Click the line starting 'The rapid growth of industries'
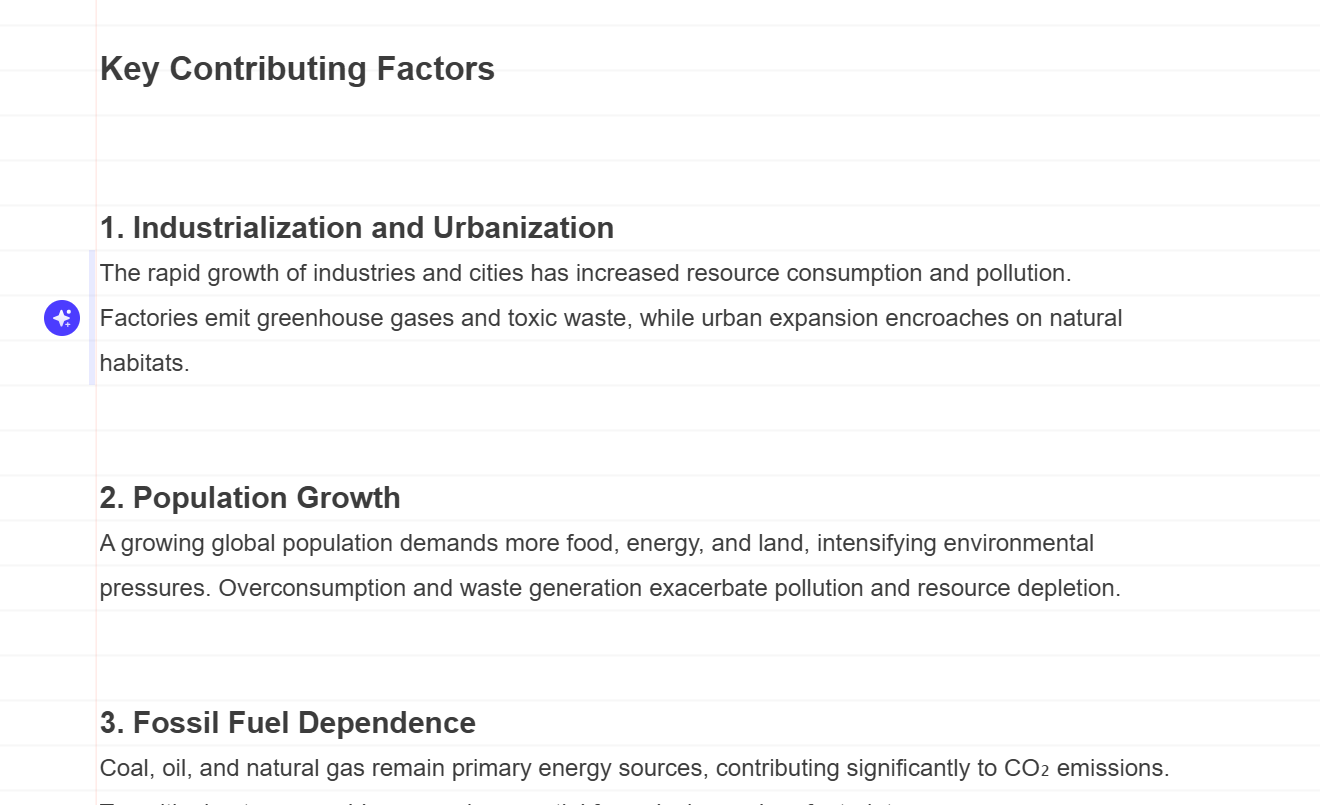 [x=586, y=273]
